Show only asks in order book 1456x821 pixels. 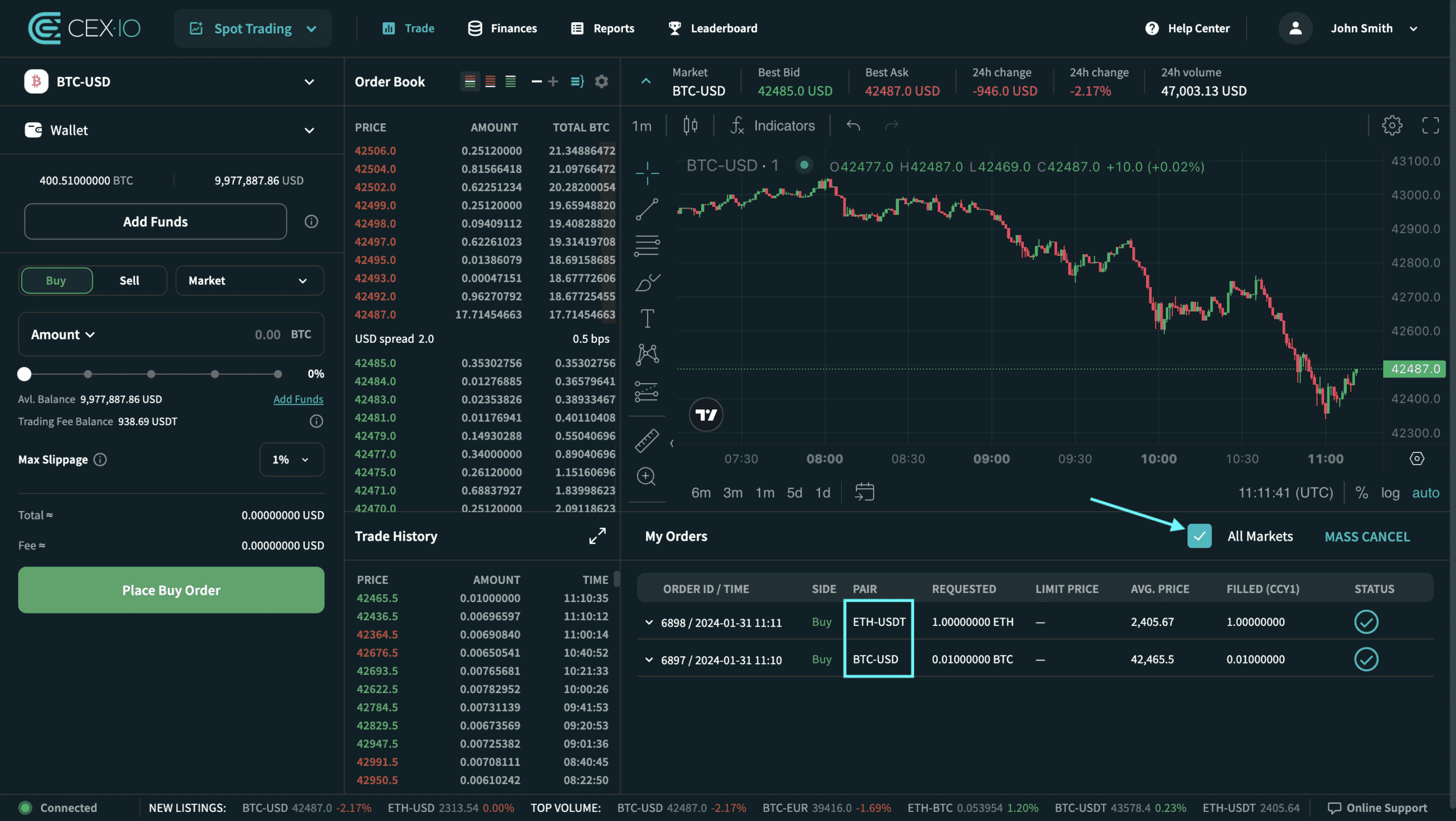[x=490, y=82]
